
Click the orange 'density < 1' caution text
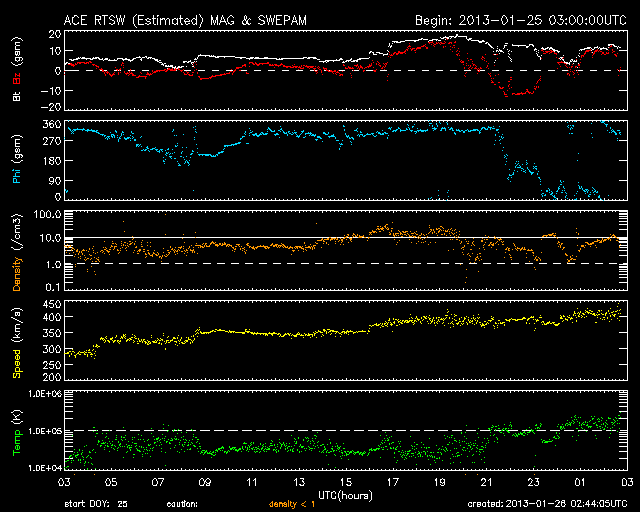(292, 504)
